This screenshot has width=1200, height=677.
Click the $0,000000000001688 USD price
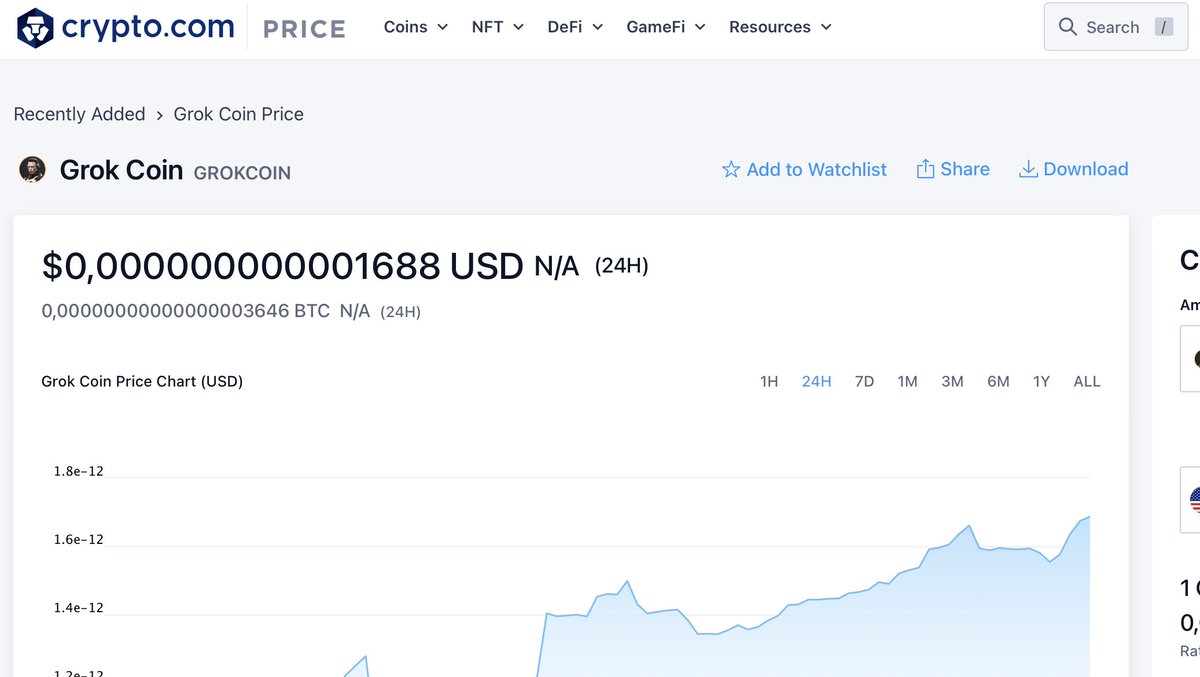click(283, 266)
